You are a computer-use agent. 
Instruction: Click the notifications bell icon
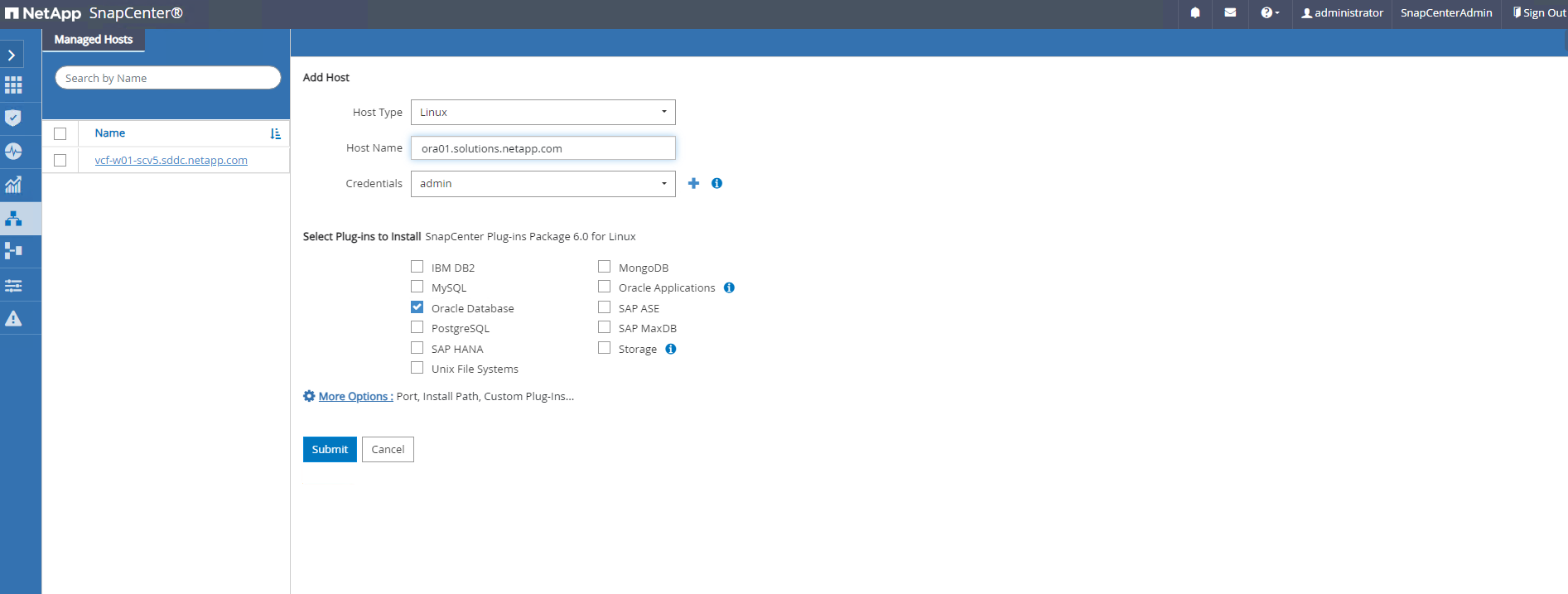pyautogui.click(x=1195, y=12)
